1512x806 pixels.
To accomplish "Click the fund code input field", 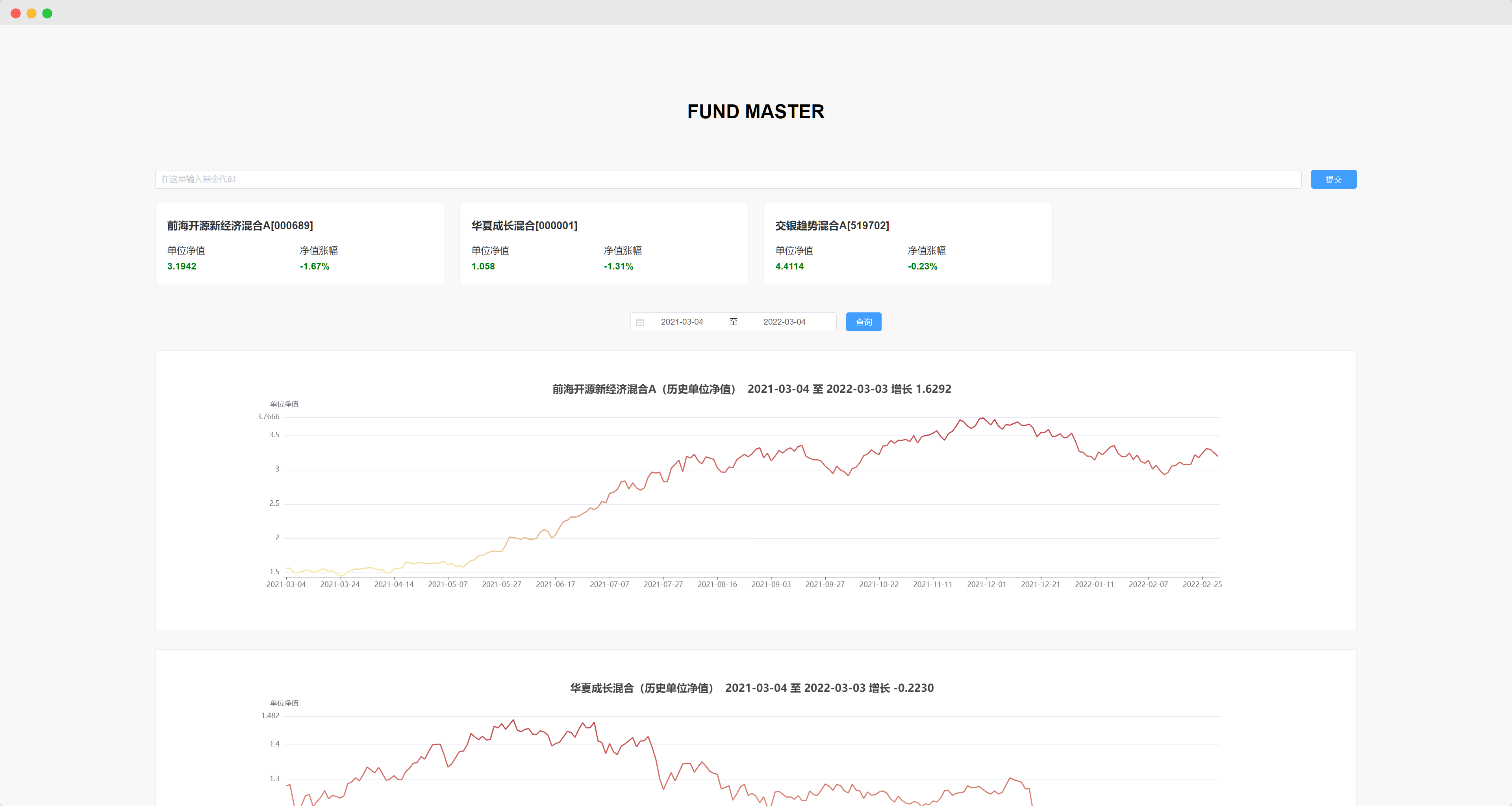I will [728, 179].
